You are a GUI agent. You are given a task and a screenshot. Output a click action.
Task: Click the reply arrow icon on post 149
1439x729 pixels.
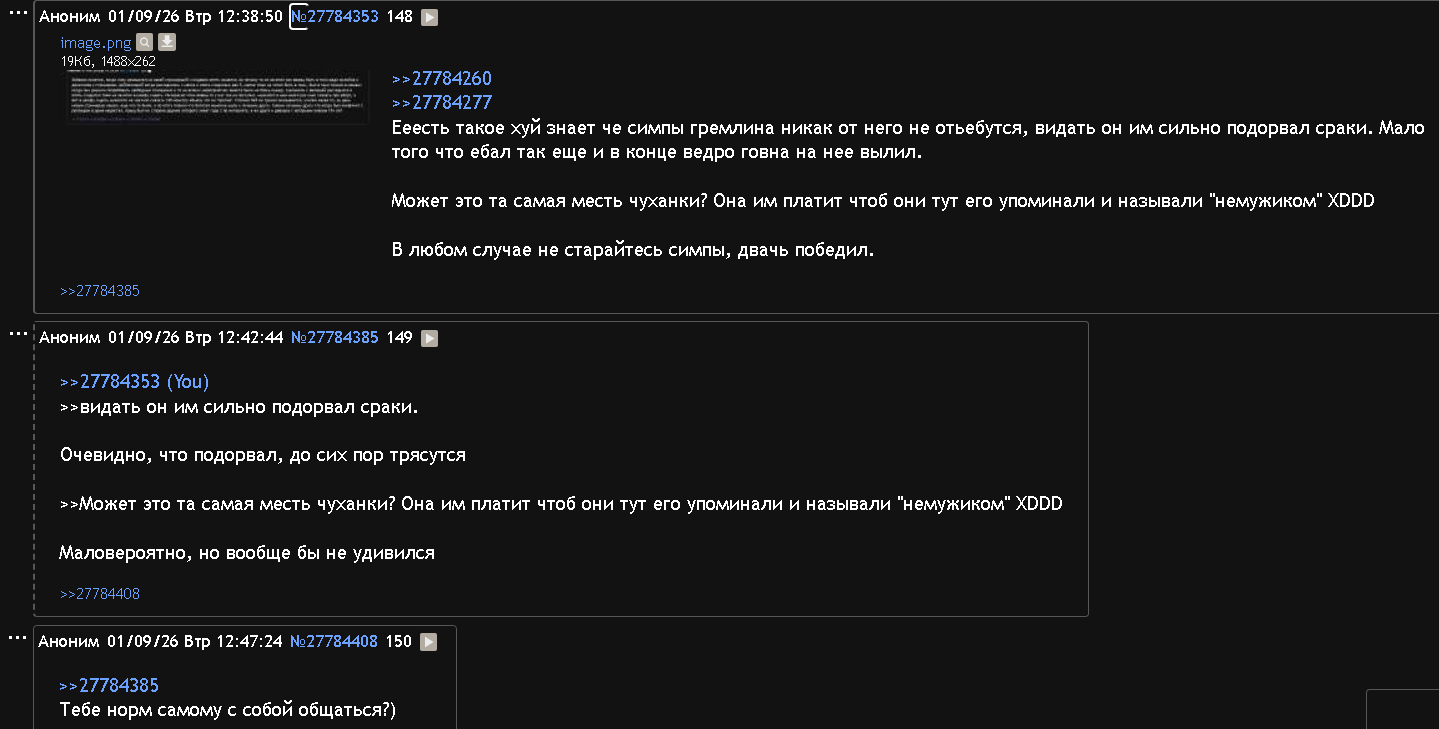(429, 338)
